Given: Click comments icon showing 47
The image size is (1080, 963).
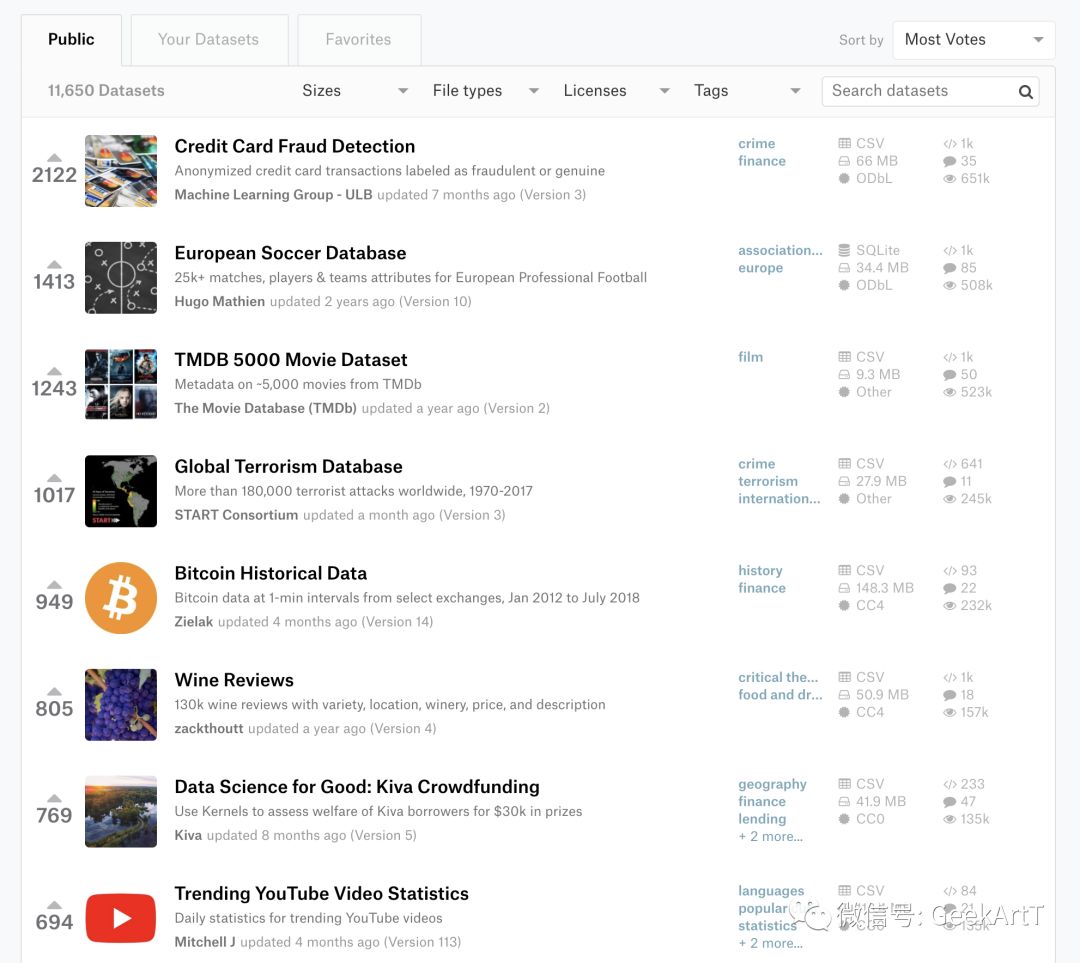Looking at the screenshot, I should [x=950, y=802].
